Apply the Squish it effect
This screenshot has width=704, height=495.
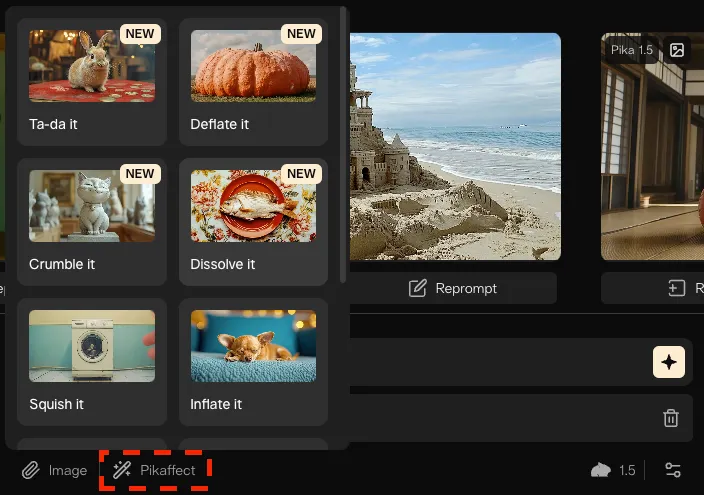tap(92, 362)
